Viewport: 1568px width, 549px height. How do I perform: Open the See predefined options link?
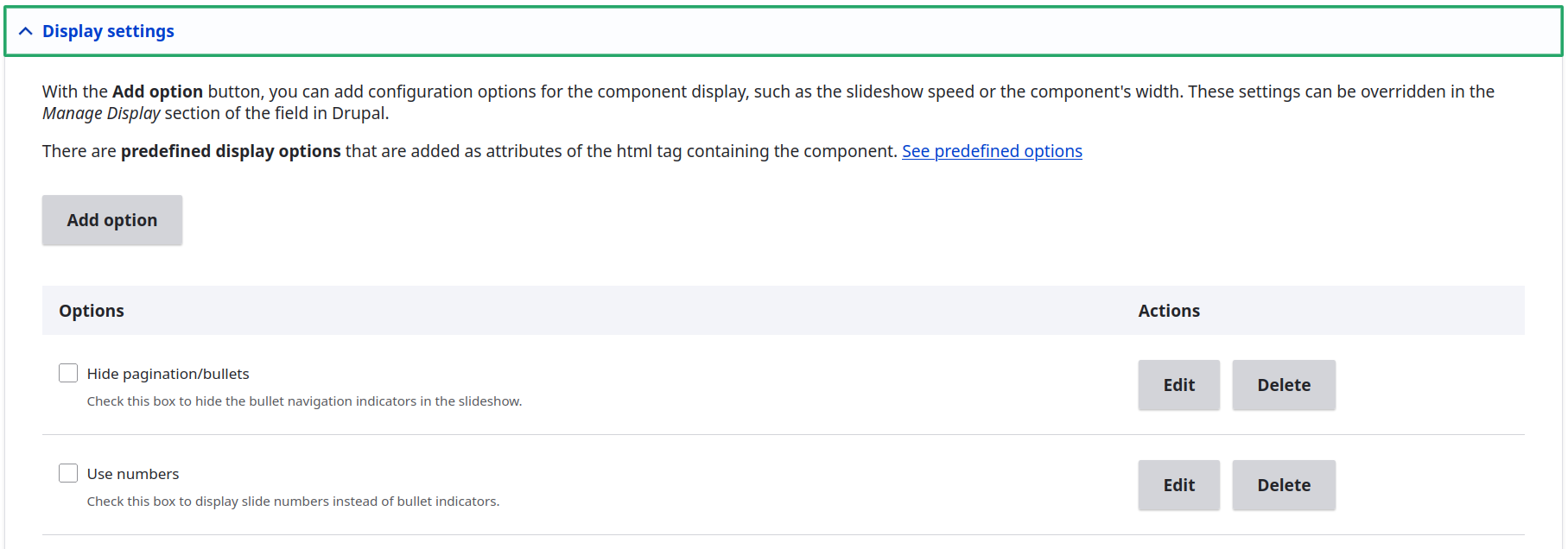(x=991, y=151)
